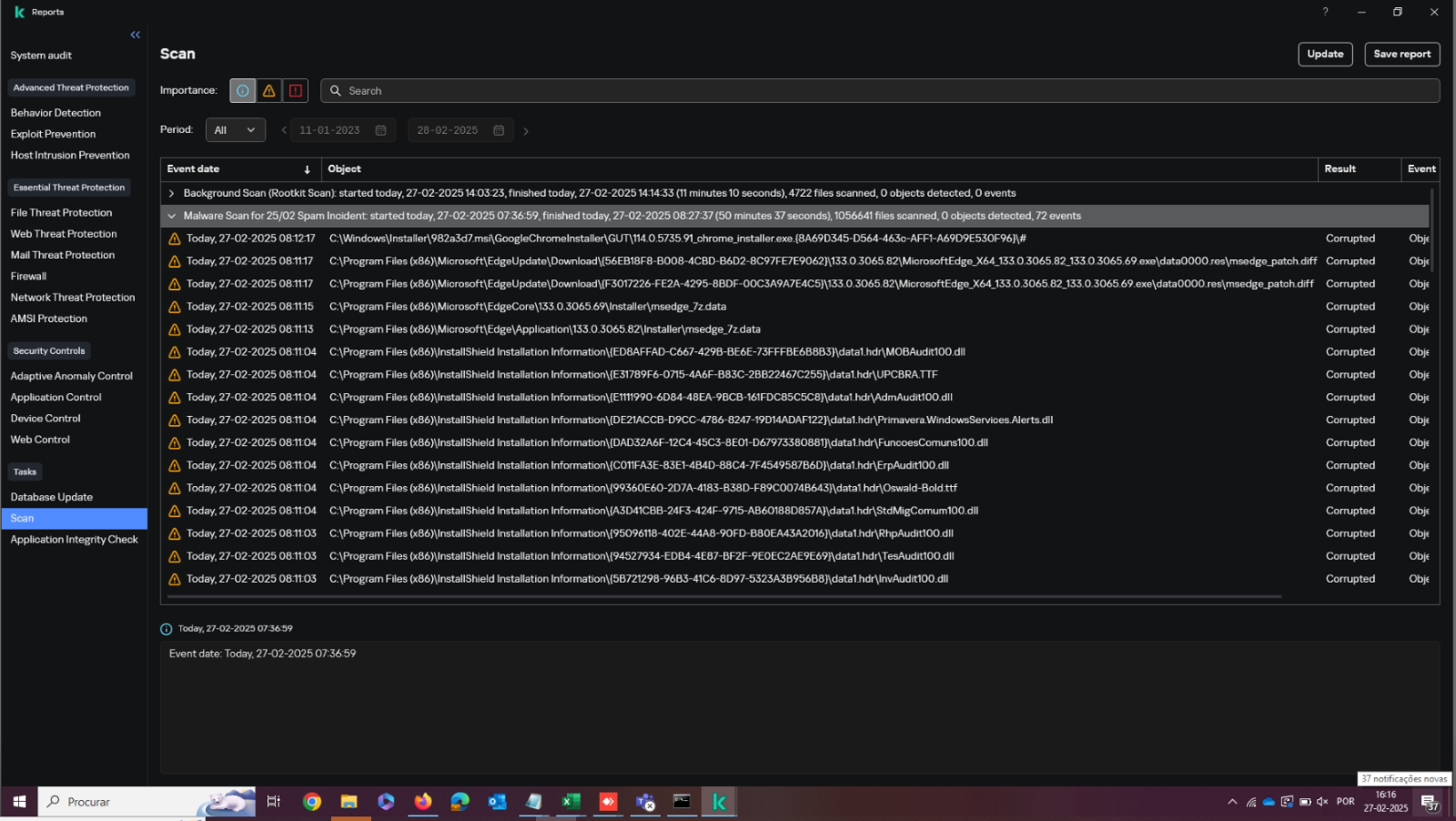Image resolution: width=1456 pixels, height=821 pixels.
Task: Collapse the Malware Scan for 25/02 Spam Incident row
Action: 171,217
